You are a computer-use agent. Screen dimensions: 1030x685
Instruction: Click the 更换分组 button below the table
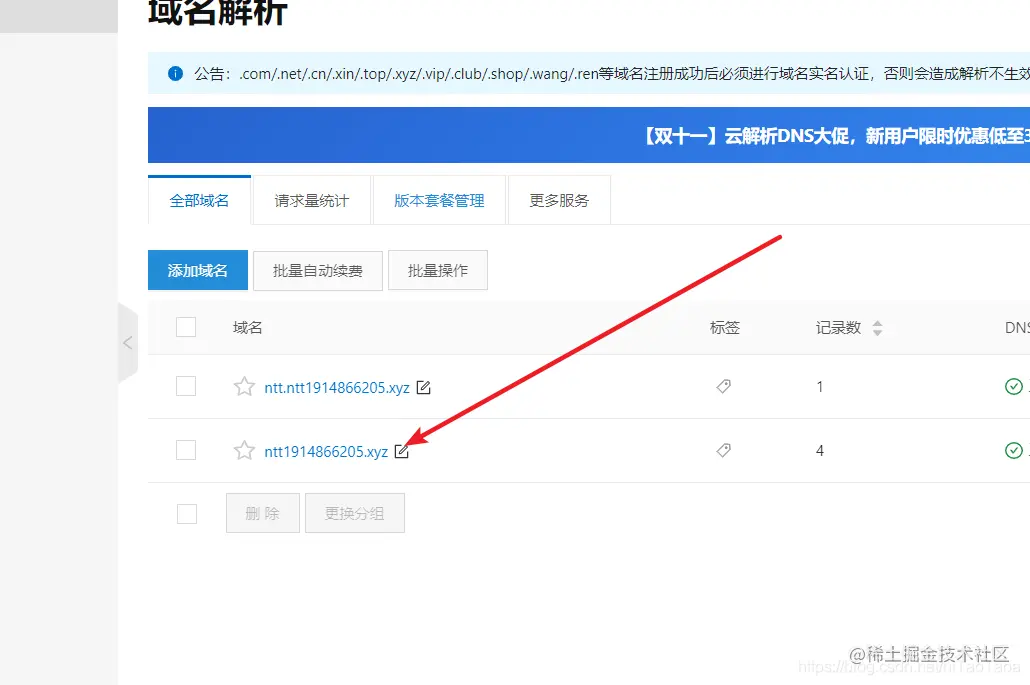tap(354, 512)
